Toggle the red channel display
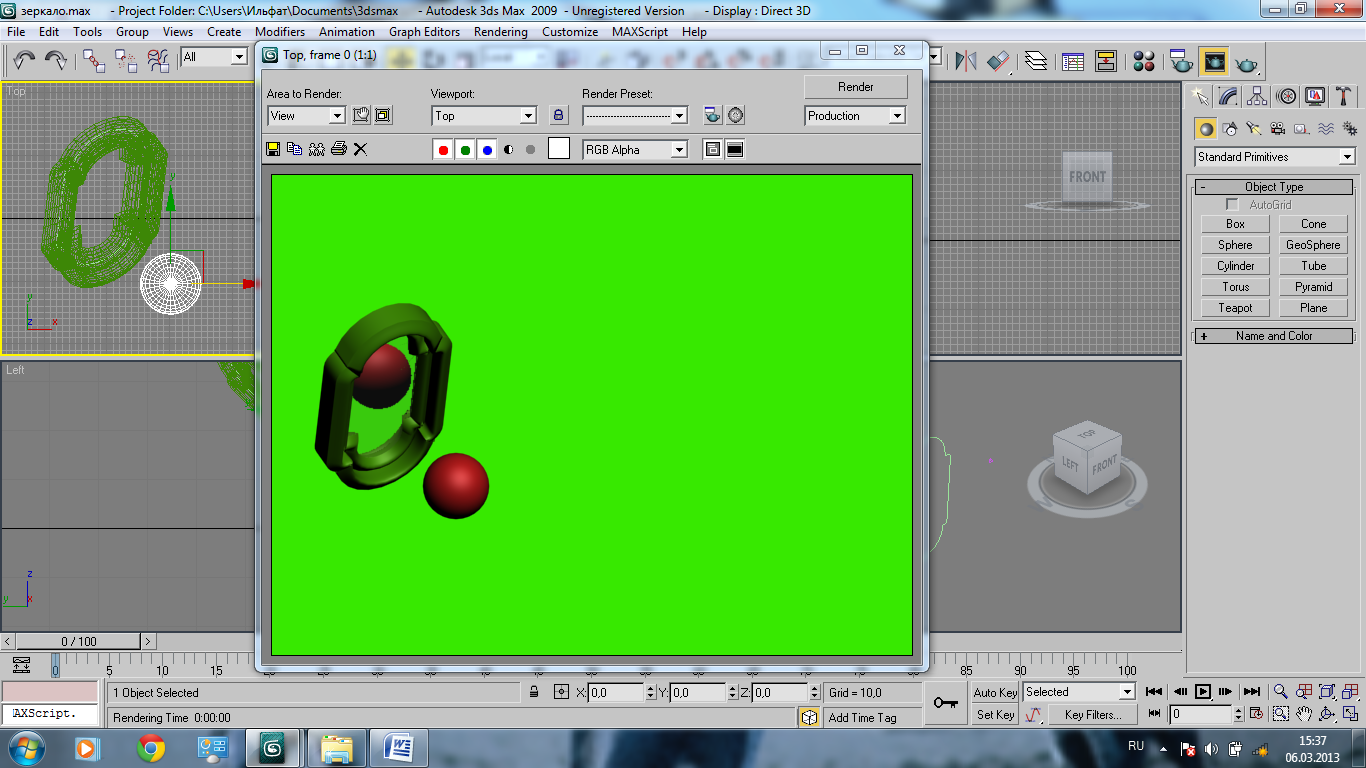This screenshot has height=768, width=1366. point(443,150)
